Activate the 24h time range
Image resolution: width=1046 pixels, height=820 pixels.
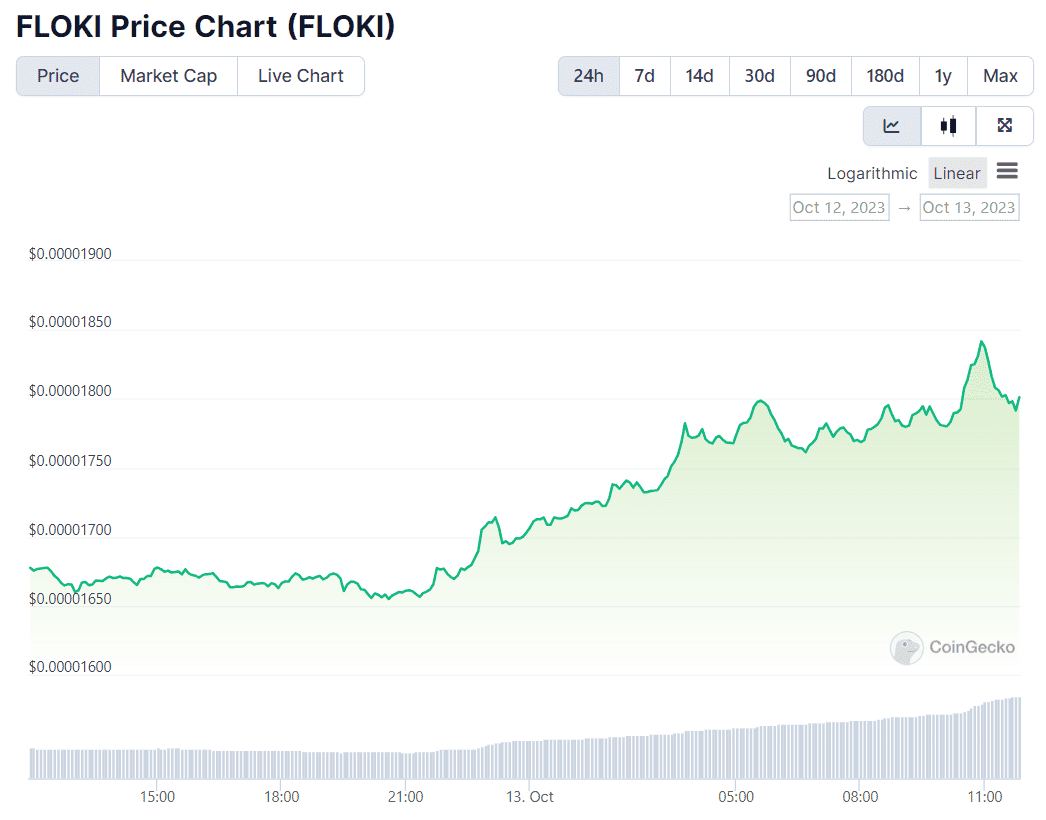[x=588, y=76]
